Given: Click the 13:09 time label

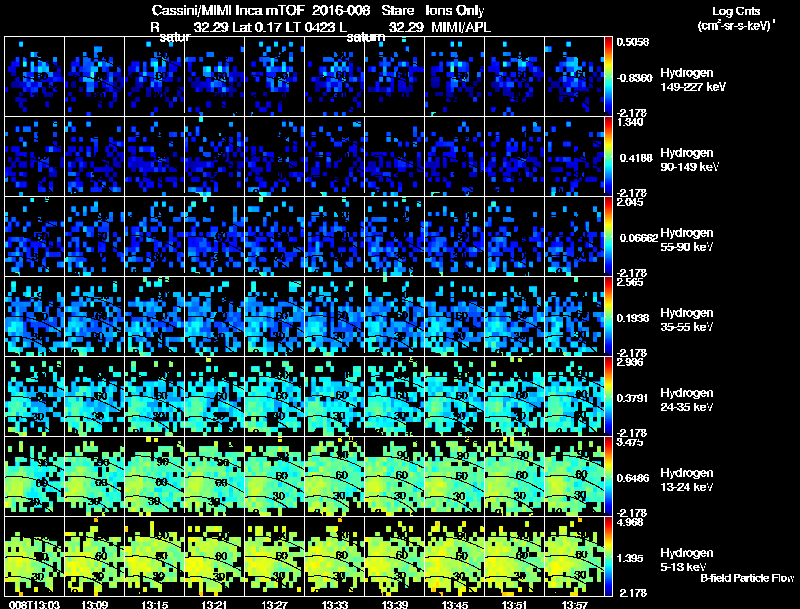Looking at the screenshot, I should pos(94,604).
